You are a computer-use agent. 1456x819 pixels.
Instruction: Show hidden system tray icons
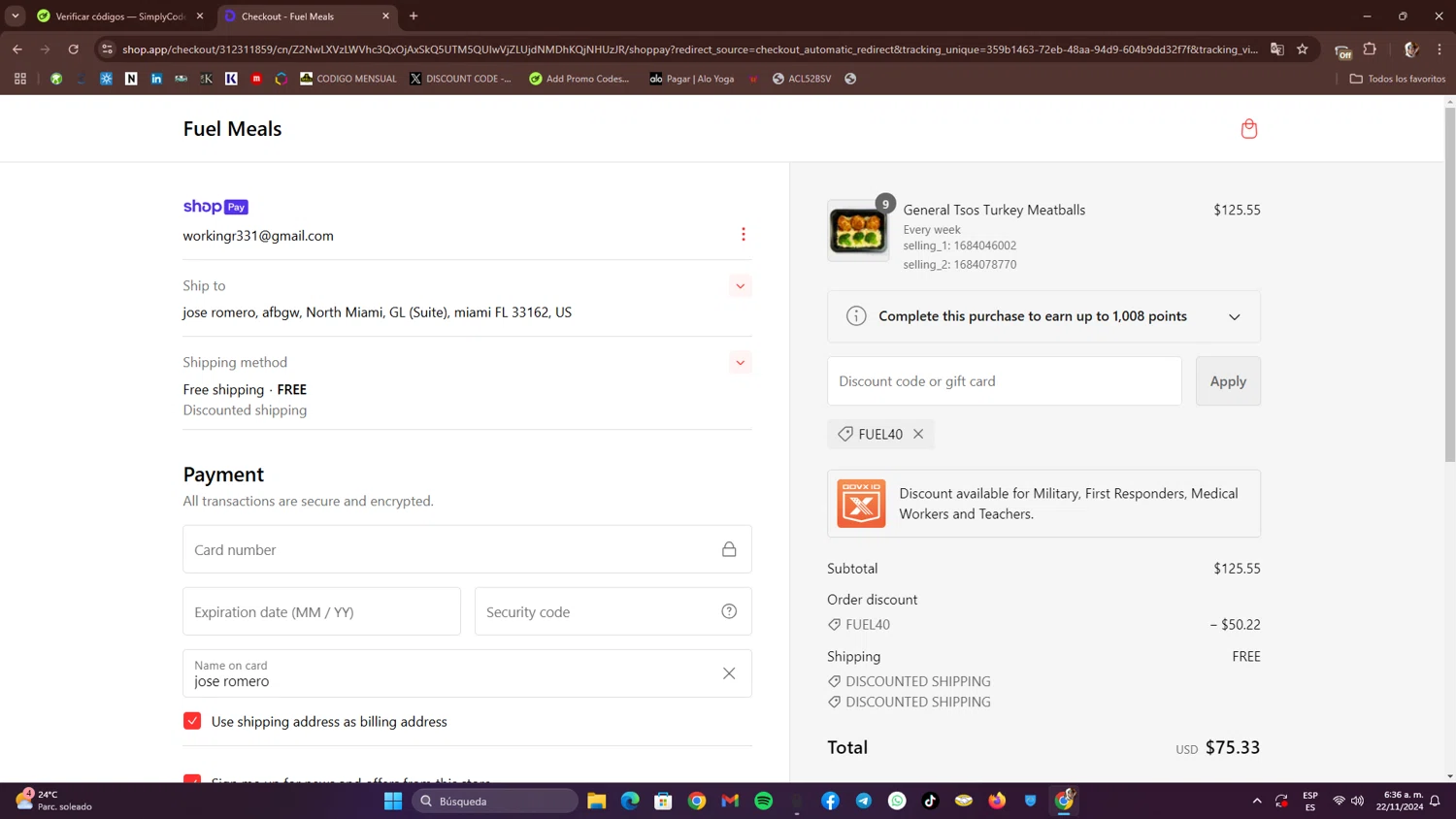tap(1257, 801)
